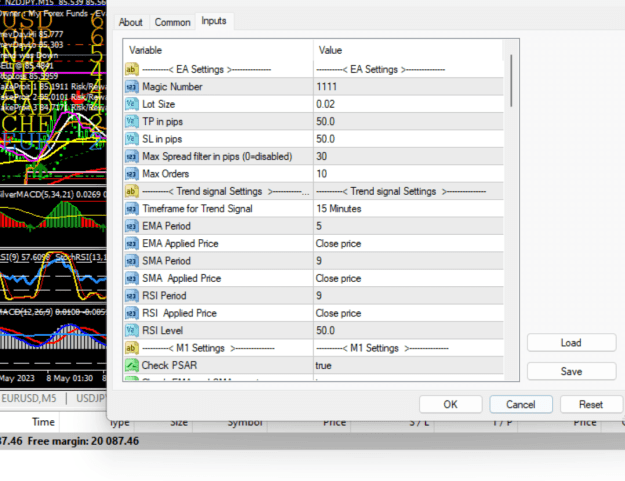Screen dimensions: 625x481
Task: Click the M1 Settings string icon
Action: click(132, 348)
